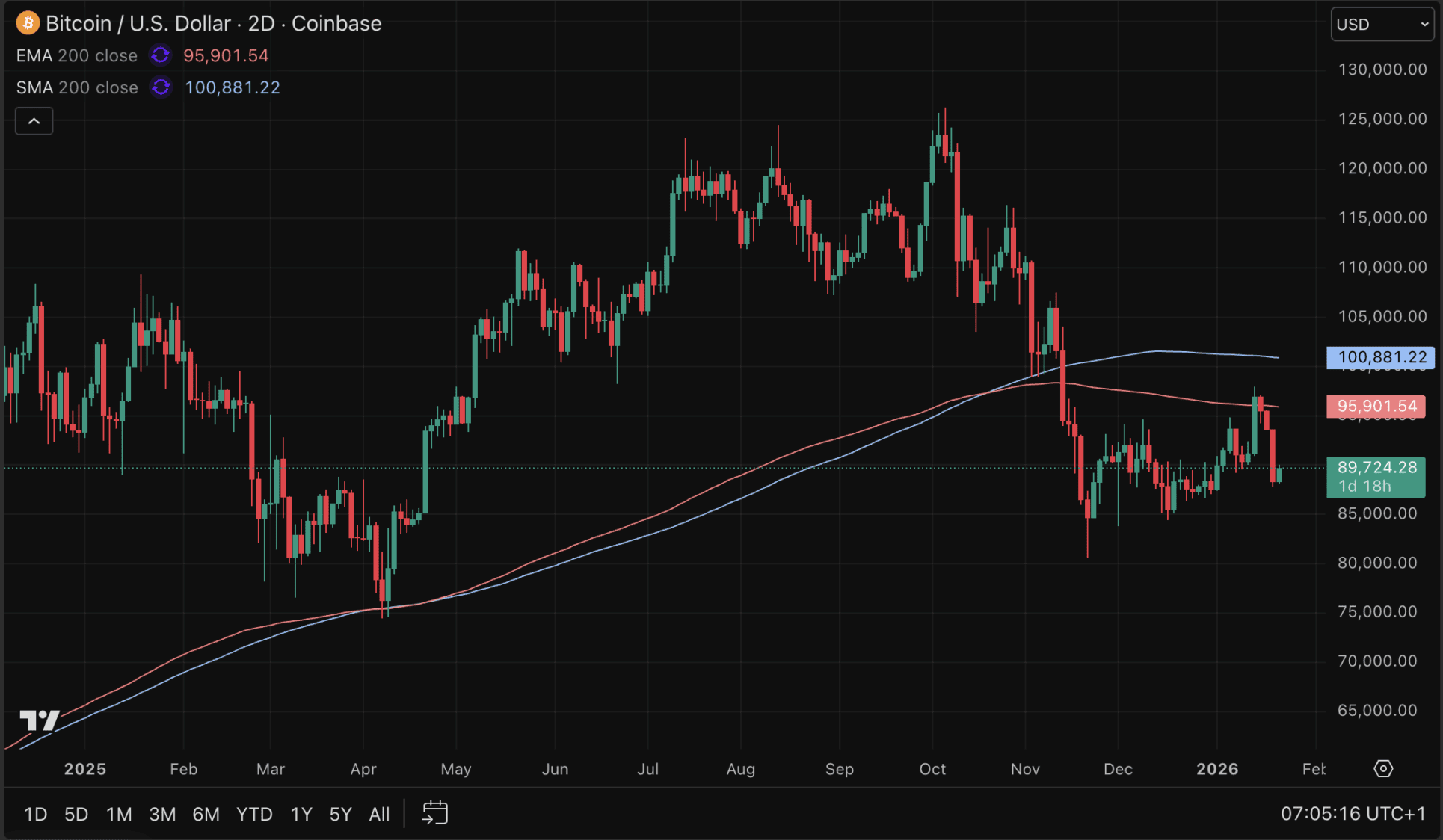Click the EMA 200 close legend
The width and height of the screenshot is (1443, 840).
click(77, 55)
